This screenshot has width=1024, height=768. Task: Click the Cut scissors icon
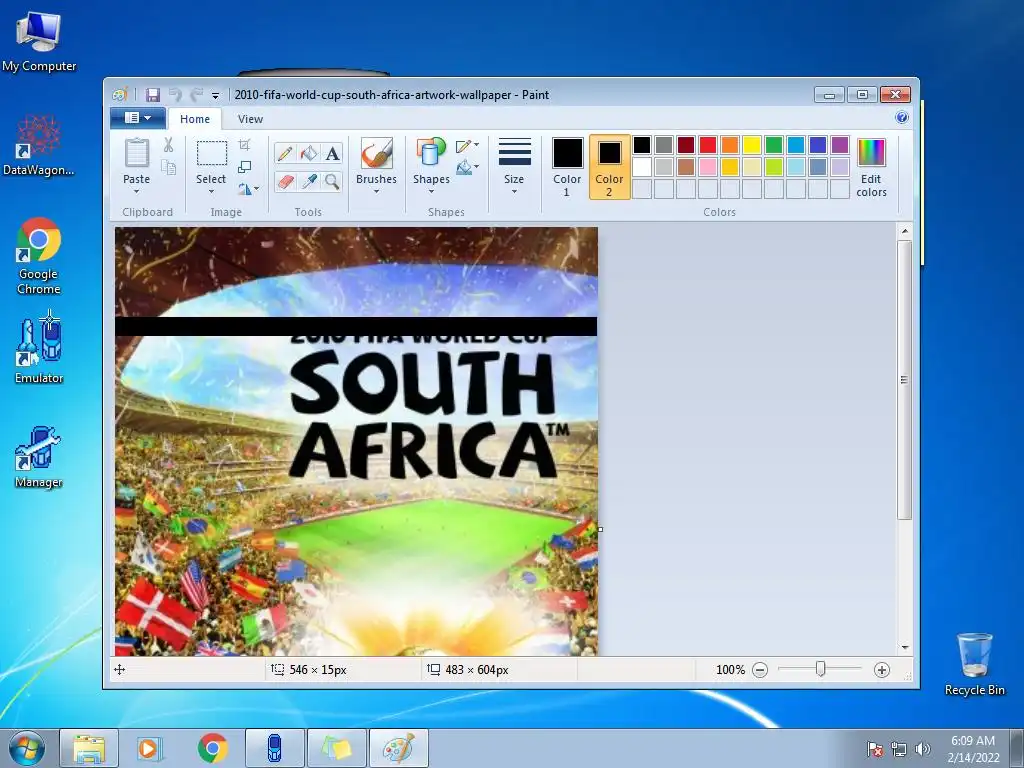tap(168, 144)
